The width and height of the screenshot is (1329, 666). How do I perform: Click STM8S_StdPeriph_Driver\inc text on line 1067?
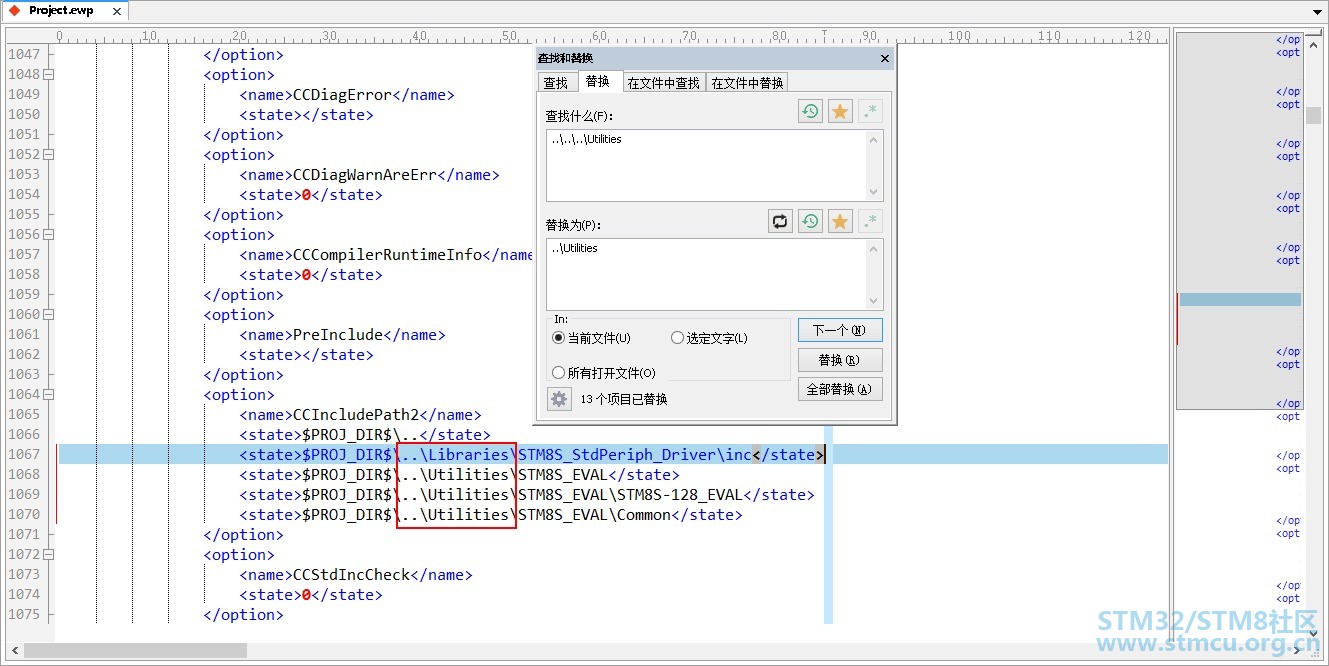[x=634, y=455]
